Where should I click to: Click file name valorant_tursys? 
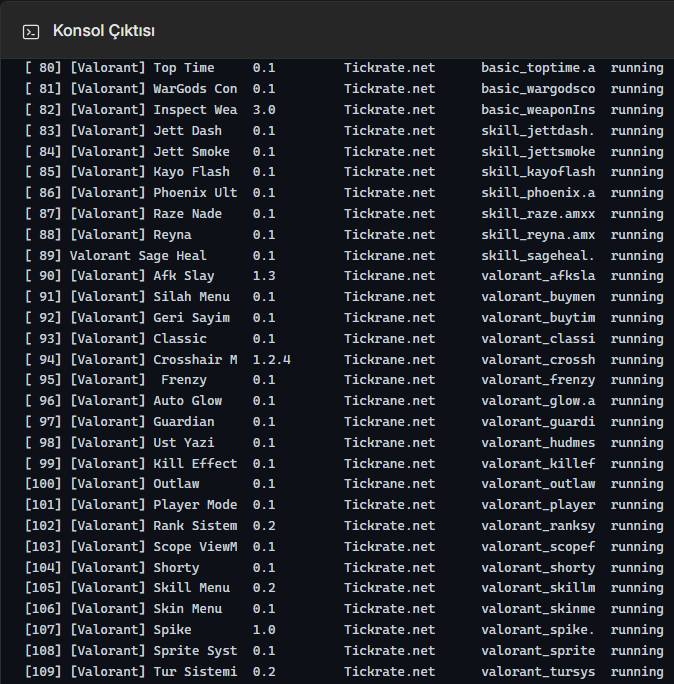tap(538, 671)
